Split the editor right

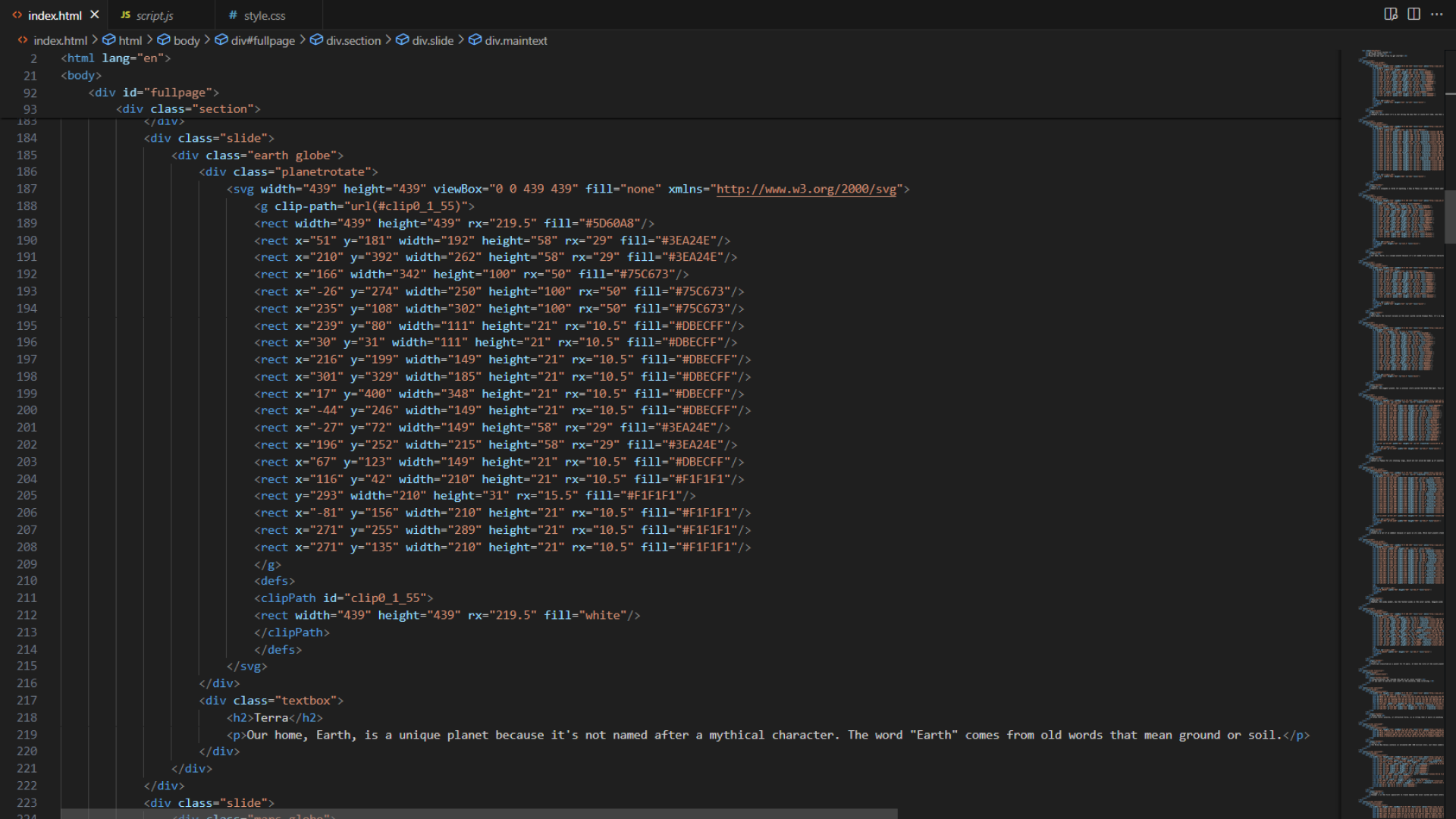(x=1414, y=14)
